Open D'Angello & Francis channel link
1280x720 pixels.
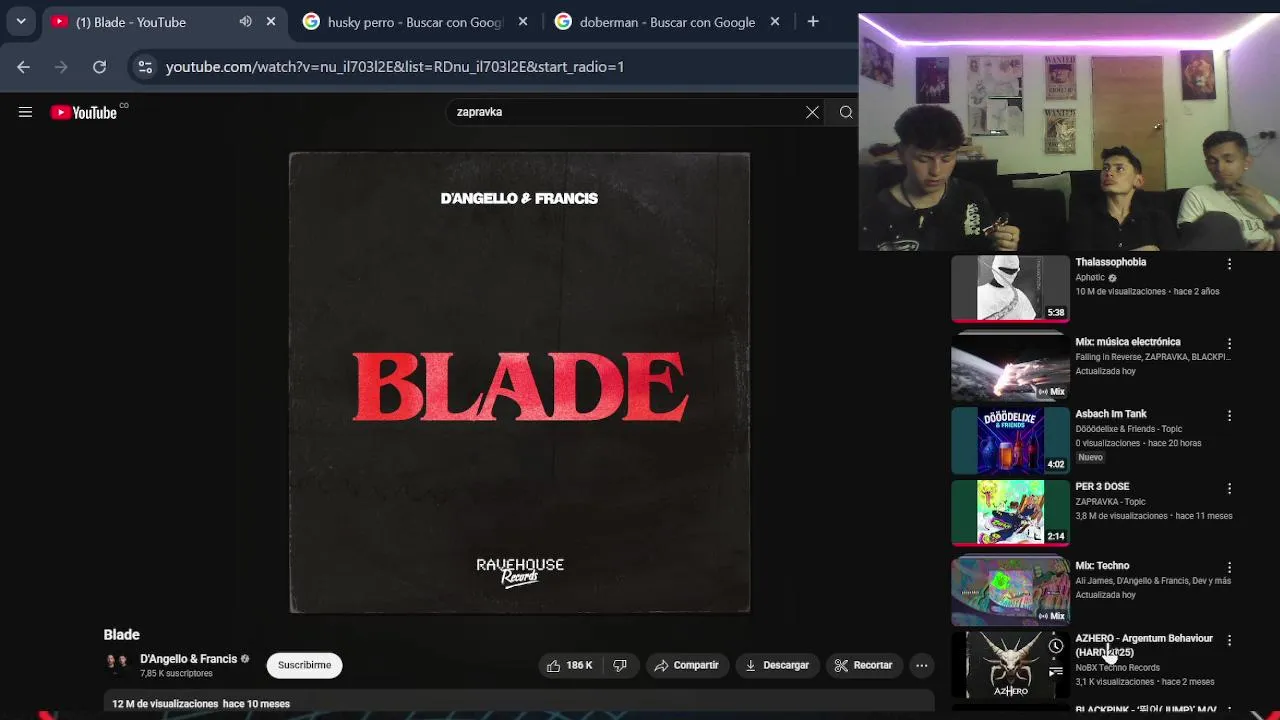188,659
